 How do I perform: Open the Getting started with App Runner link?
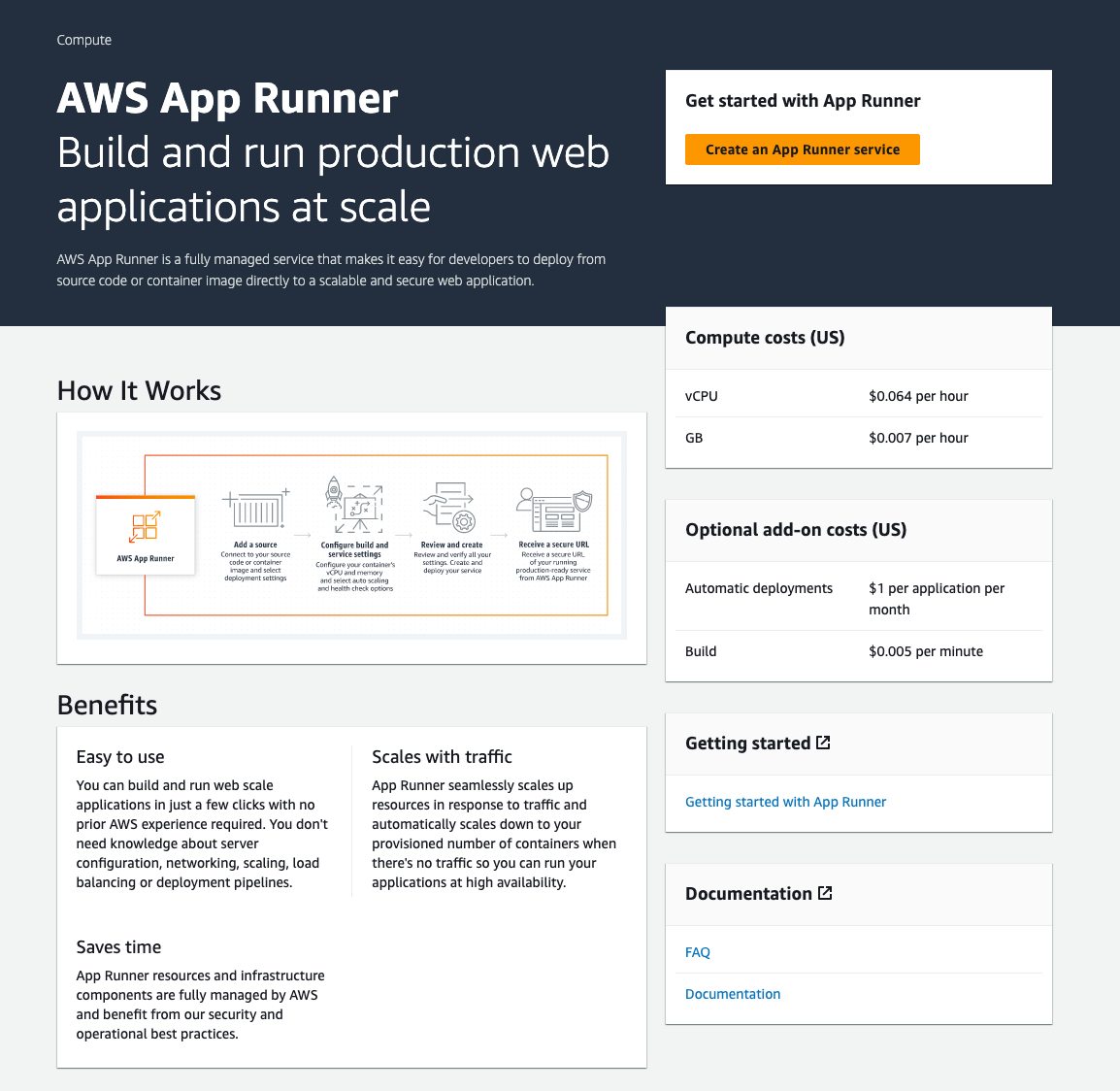(785, 802)
